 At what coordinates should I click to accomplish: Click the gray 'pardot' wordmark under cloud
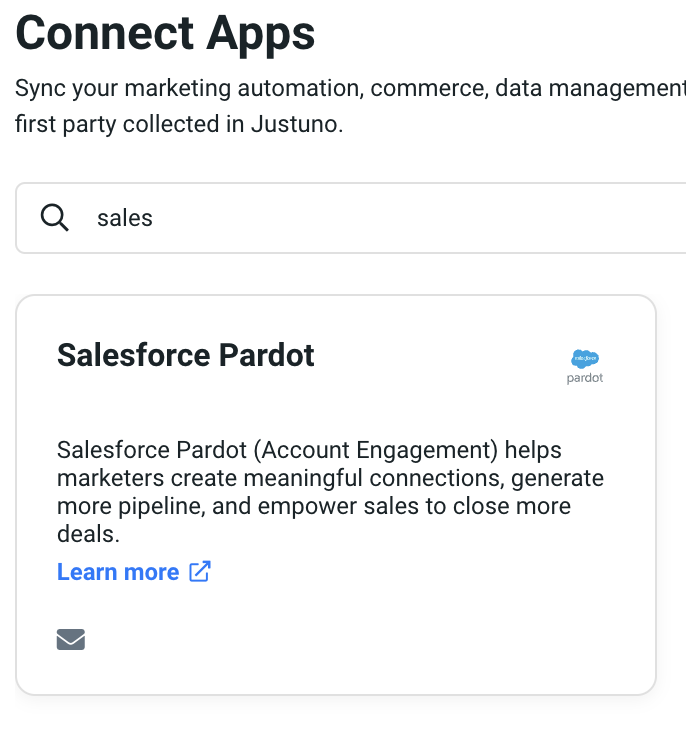tap(585, 379)
